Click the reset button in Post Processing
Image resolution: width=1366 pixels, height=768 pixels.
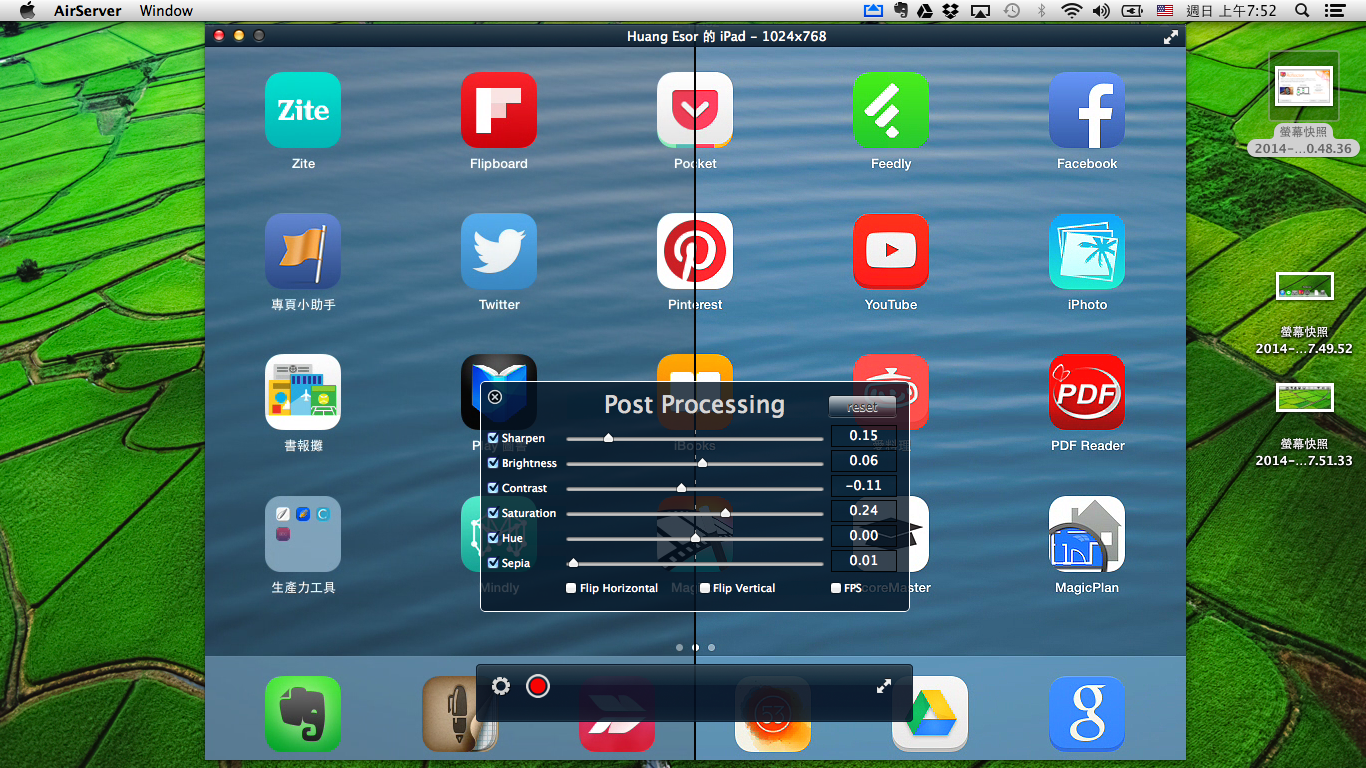(862, 407)
